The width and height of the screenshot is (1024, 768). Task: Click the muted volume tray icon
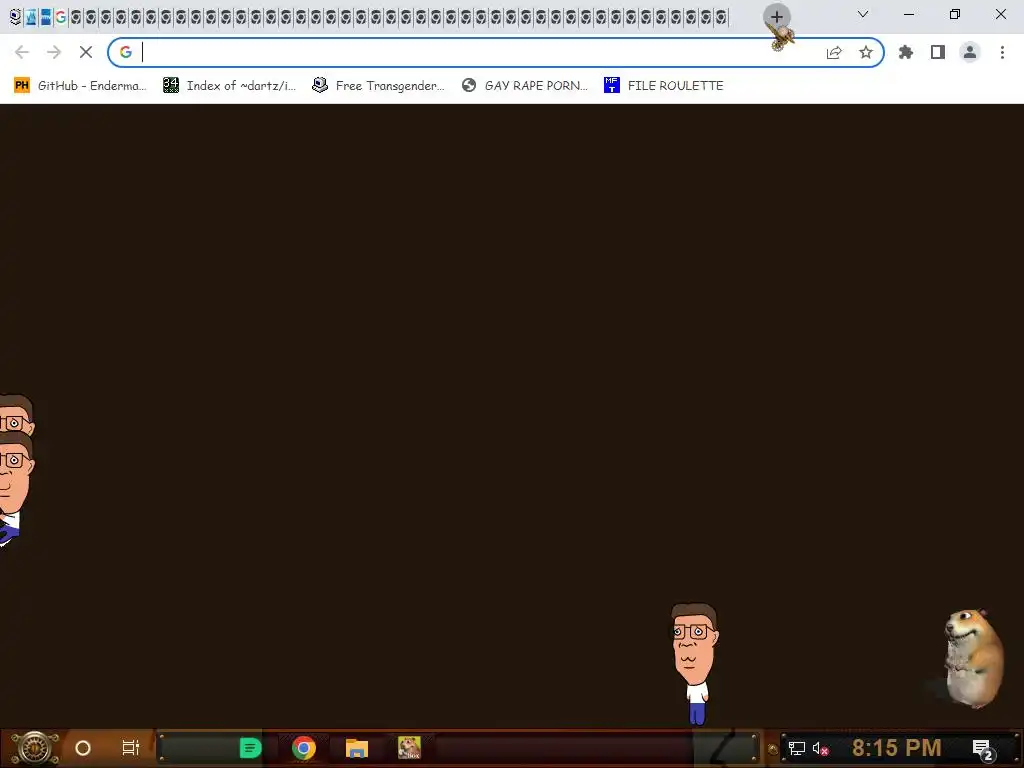[x=820, y=748]
